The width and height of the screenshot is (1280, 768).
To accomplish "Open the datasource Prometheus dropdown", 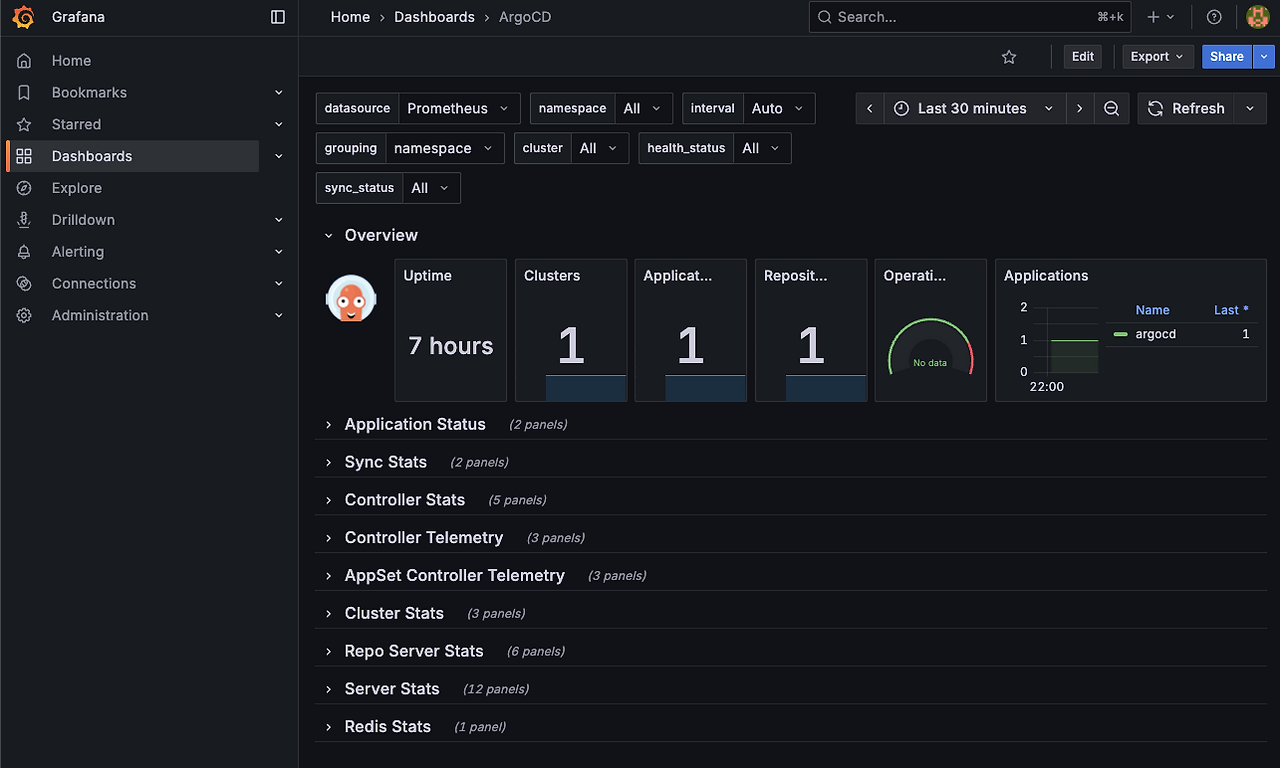I will 460,108.
